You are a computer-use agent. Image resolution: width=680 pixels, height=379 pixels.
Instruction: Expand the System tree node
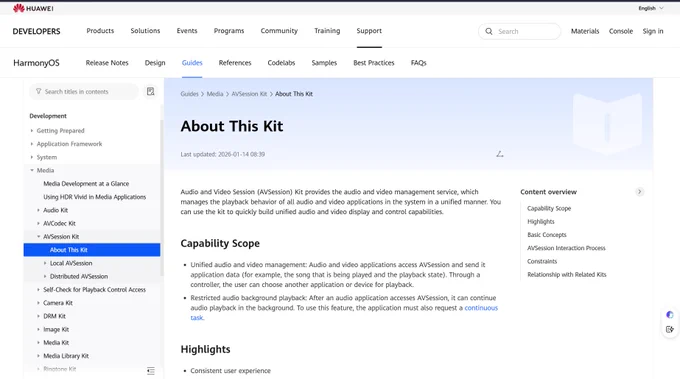pos(32,157)
